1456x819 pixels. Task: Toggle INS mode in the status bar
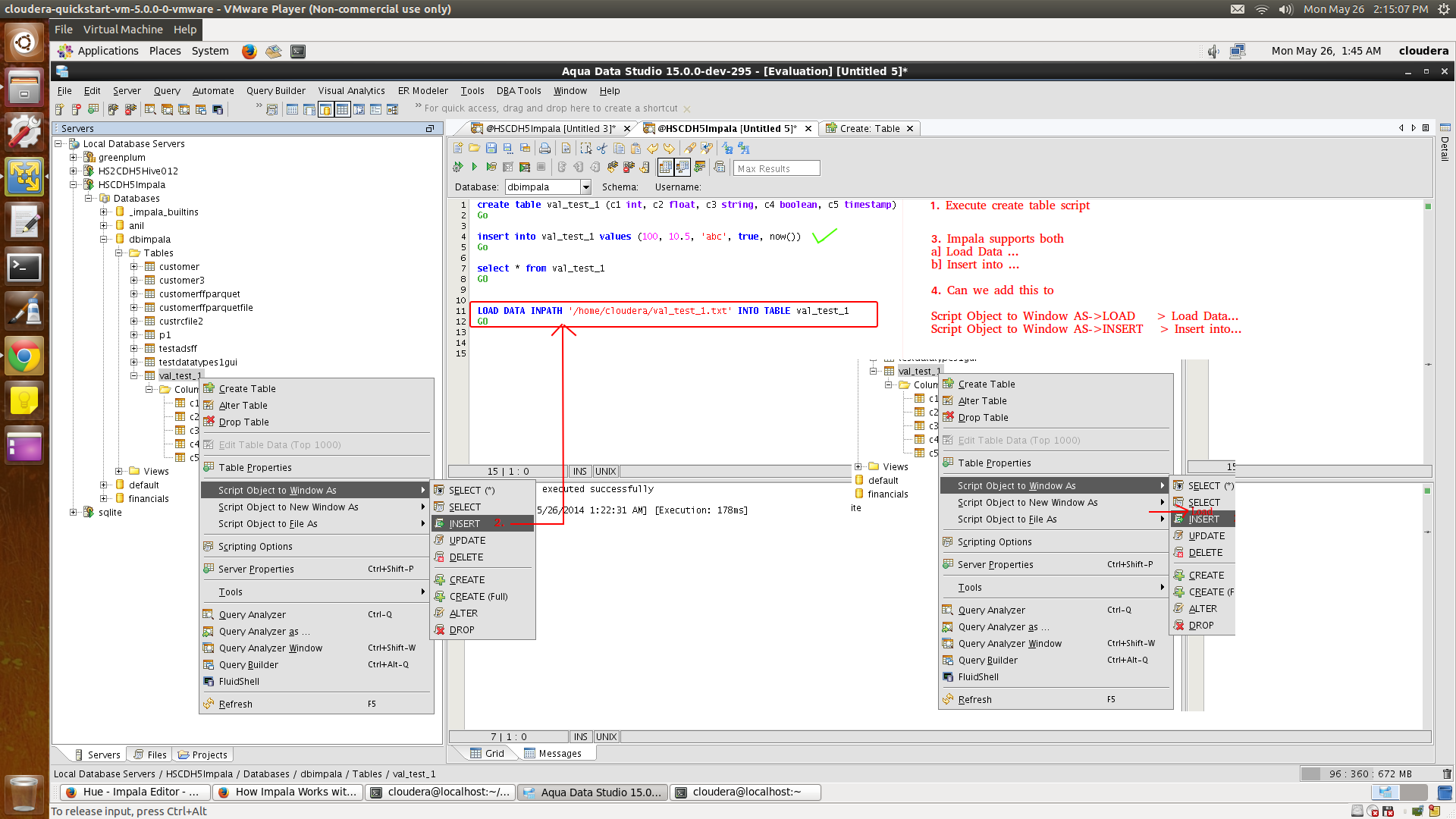[x=580, y=471]
